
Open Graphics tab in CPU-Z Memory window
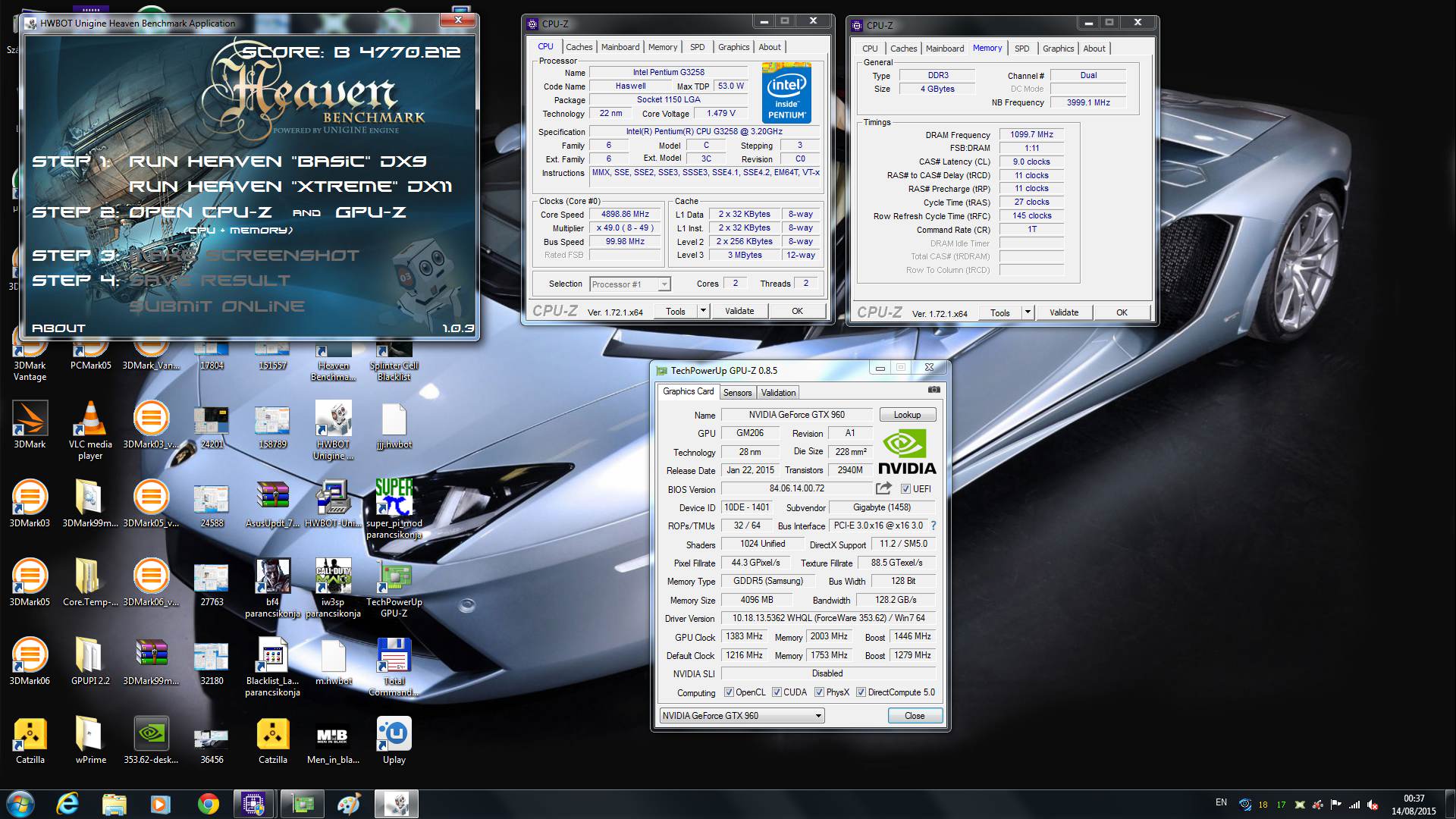coord(1058,49)
